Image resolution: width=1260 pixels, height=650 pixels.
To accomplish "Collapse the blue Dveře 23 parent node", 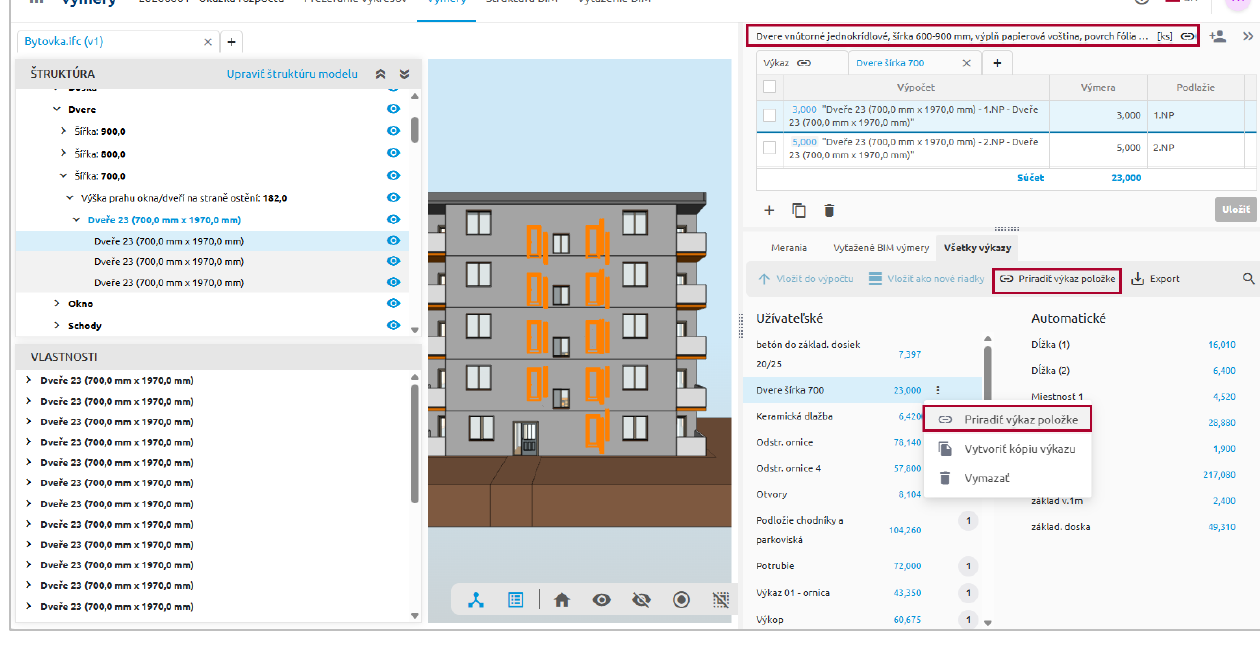I will tap(77, 219).
